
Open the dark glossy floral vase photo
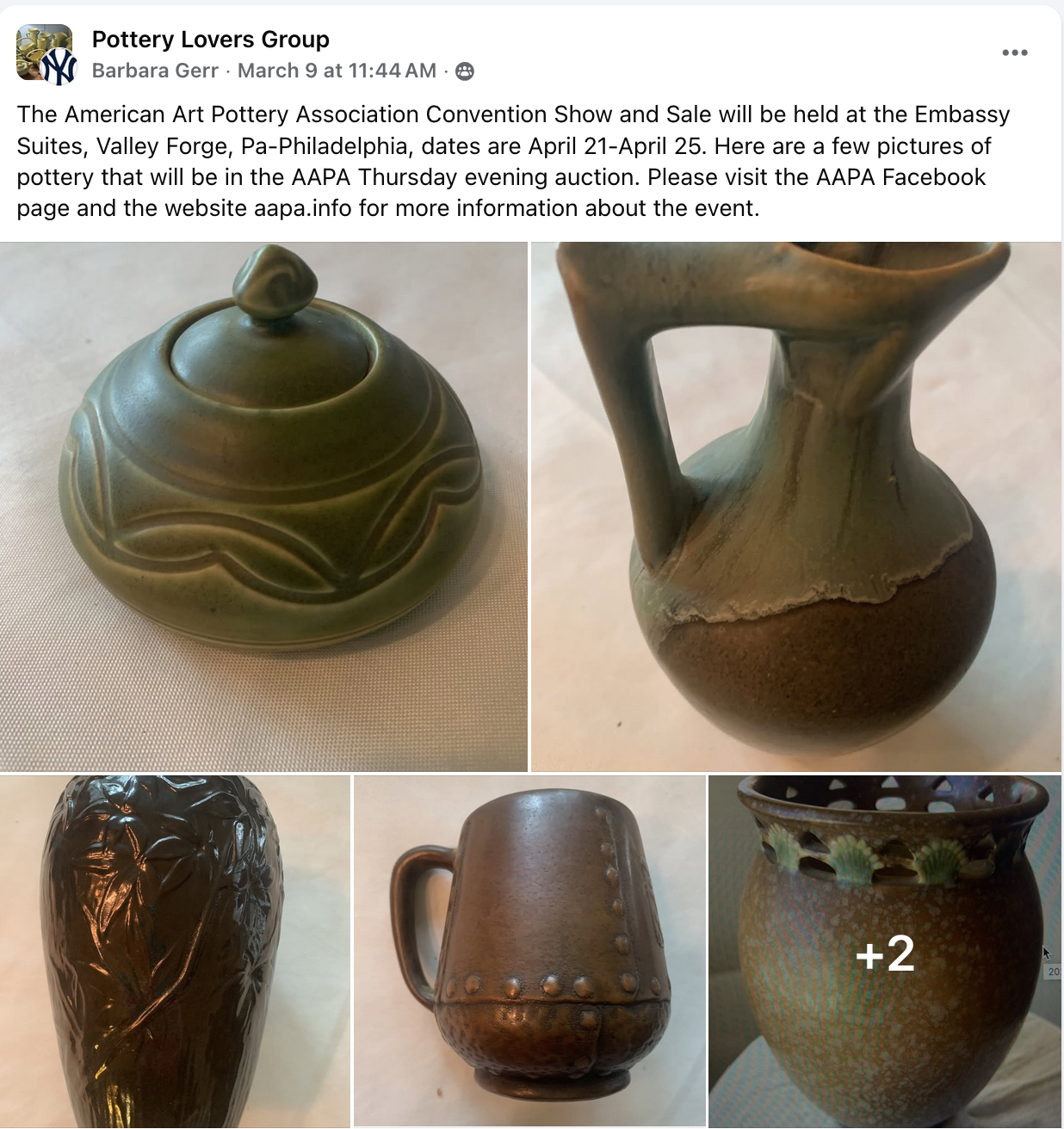[x=175, y=951]
